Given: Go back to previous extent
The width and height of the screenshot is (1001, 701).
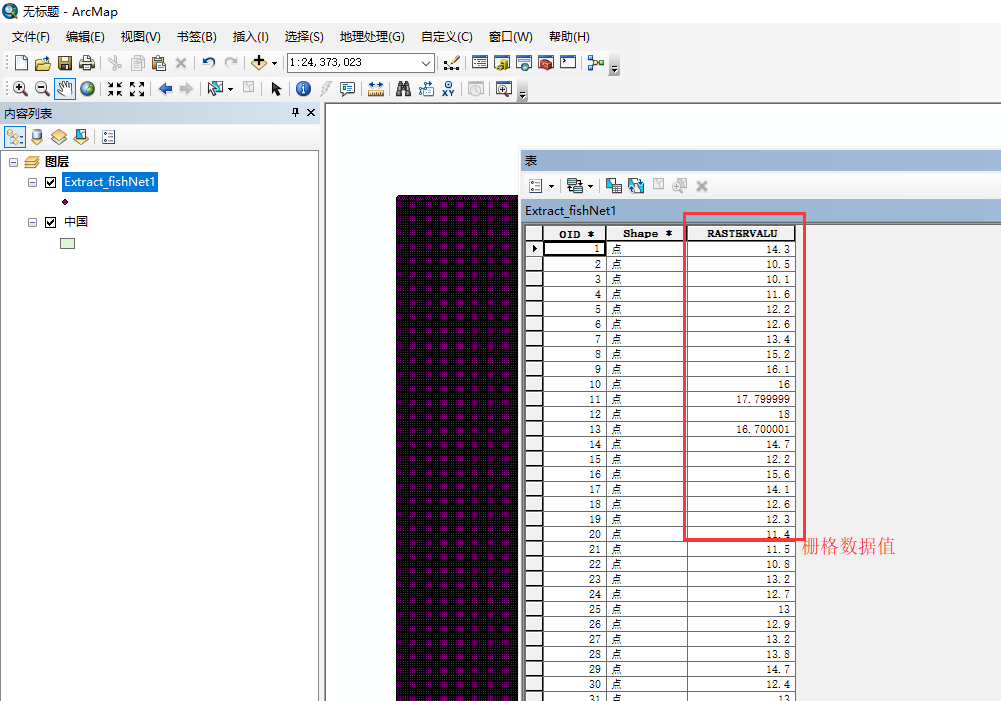Looking at the screenshot, I should (165, 89).
